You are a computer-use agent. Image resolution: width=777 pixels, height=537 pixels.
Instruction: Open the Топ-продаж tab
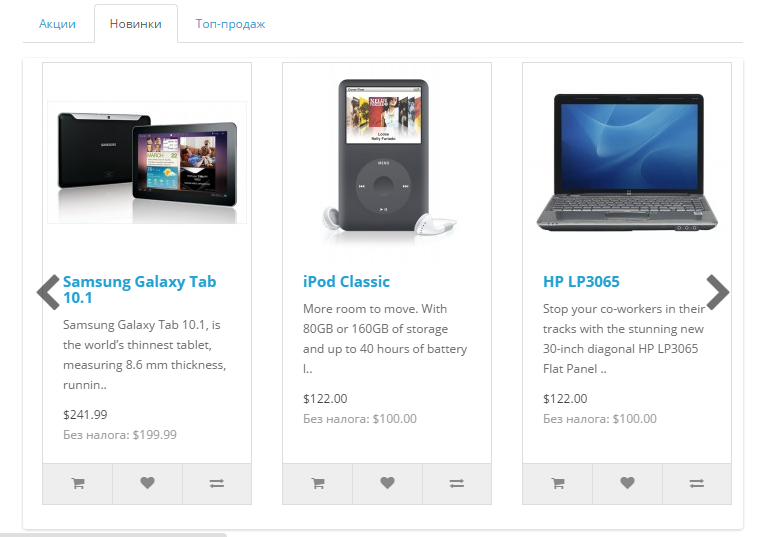(230, 24)
